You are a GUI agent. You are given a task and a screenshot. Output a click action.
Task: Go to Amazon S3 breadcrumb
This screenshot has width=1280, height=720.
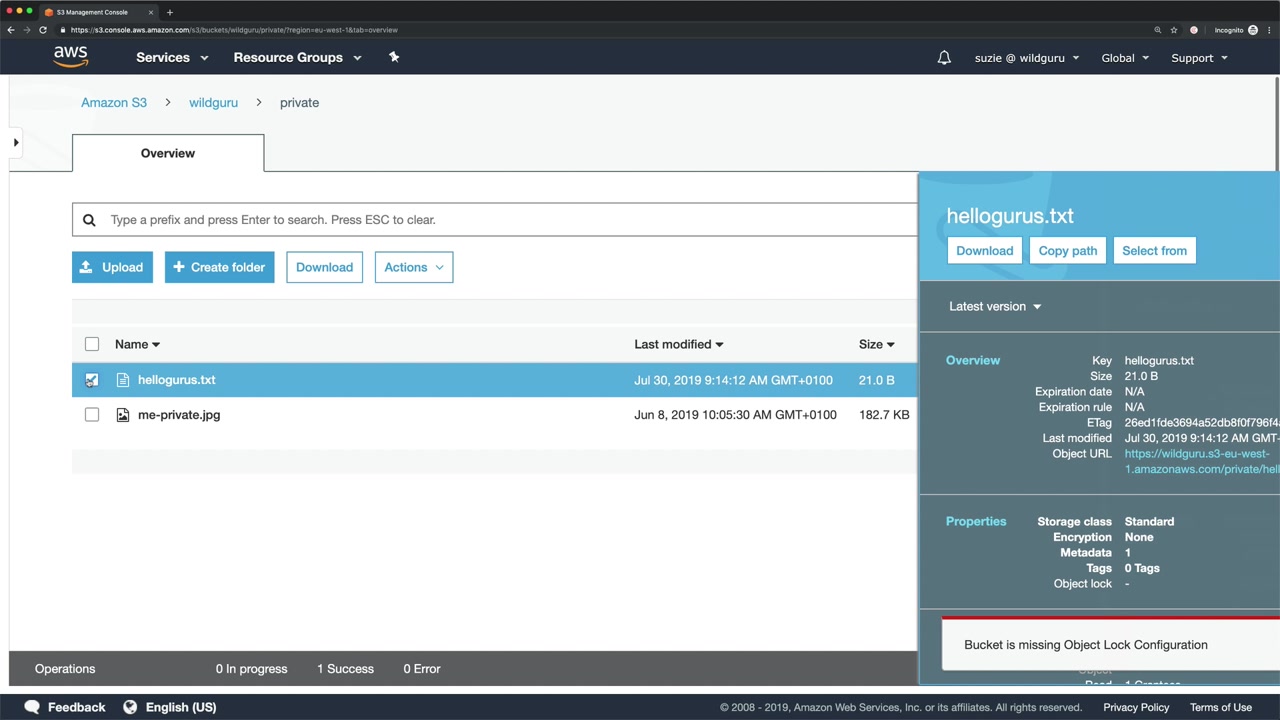click(114, 102)
